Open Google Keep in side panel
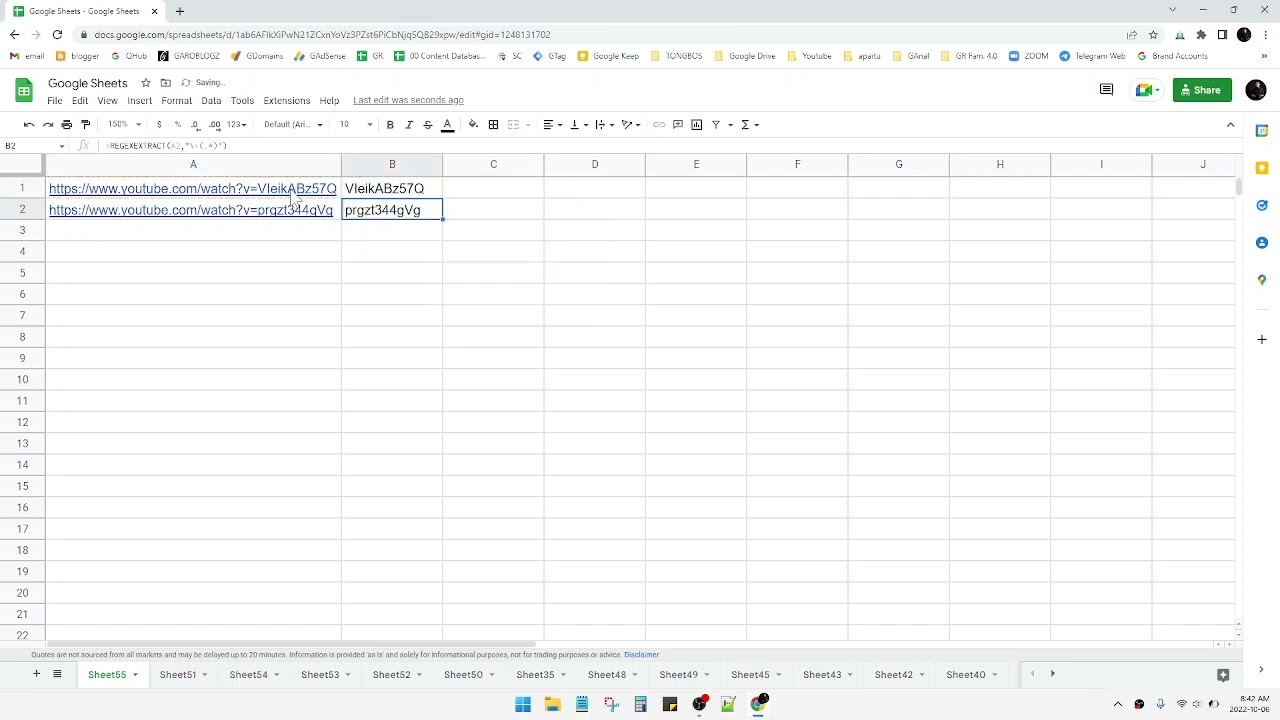This screenshot has width=1280, height=720. [1261, 168]
